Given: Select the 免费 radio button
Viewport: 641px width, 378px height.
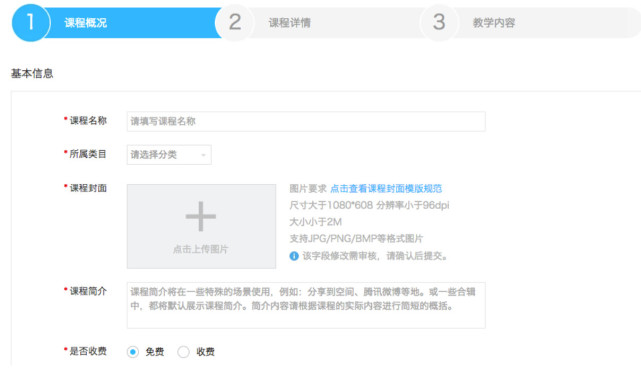Looking at the screenshot, I should (x=132, y=352).
